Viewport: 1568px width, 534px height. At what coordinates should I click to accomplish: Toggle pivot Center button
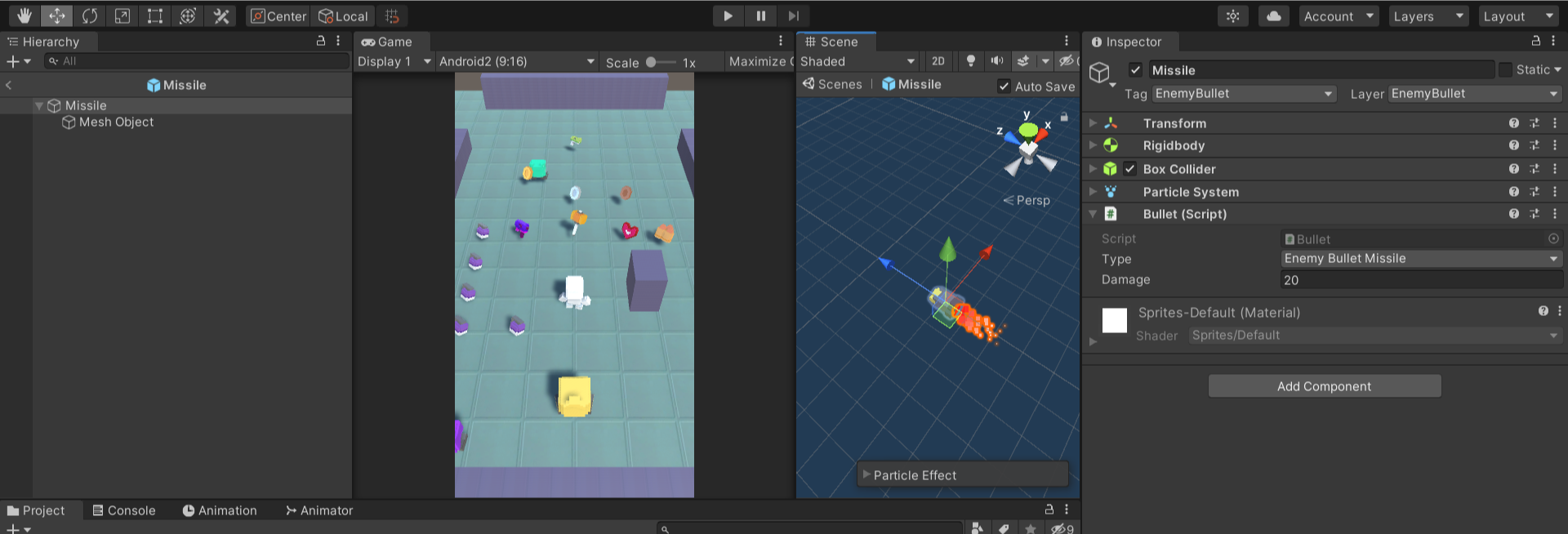pos(278,16)
